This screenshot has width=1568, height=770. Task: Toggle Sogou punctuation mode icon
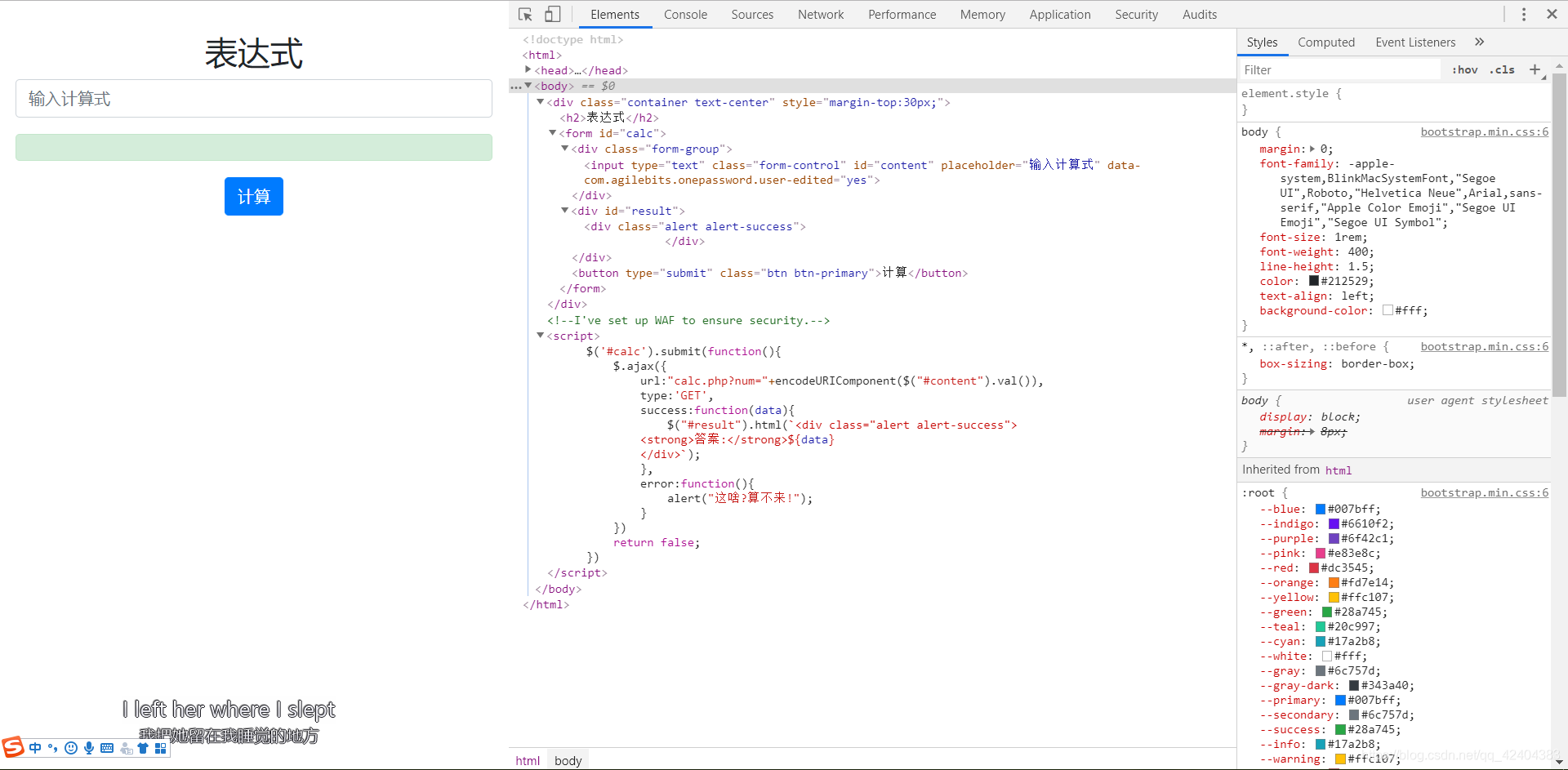pyautogui.click(x=53, y=748)
